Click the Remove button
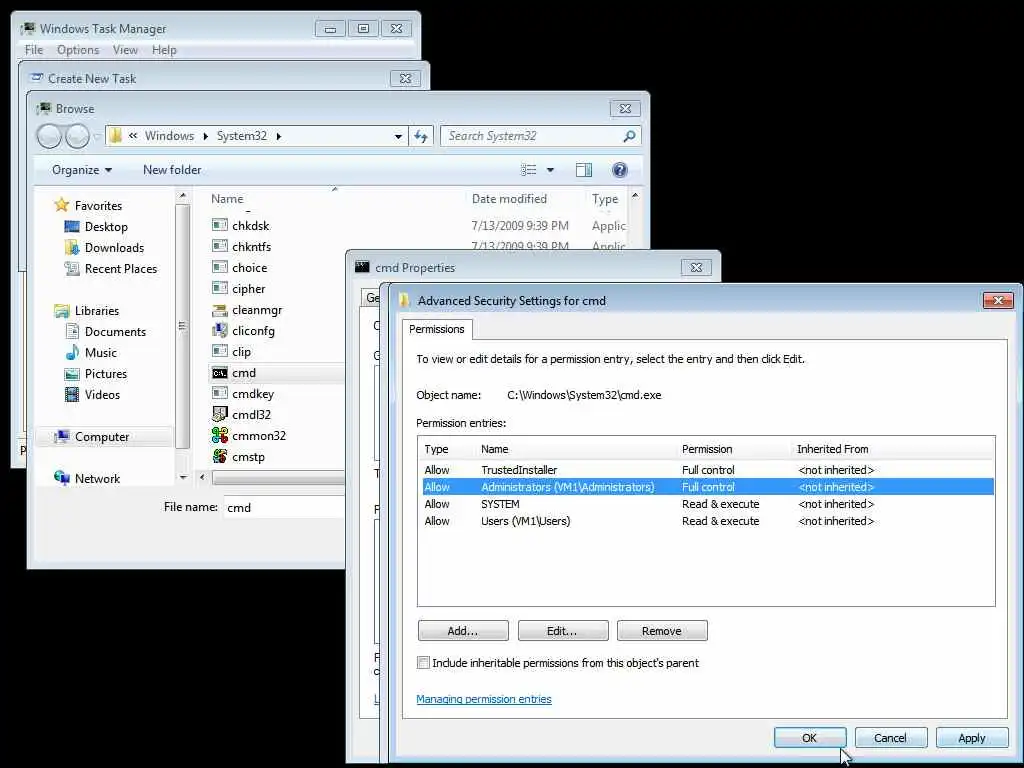Screen dimensions: 1024x768 [662, 631]
